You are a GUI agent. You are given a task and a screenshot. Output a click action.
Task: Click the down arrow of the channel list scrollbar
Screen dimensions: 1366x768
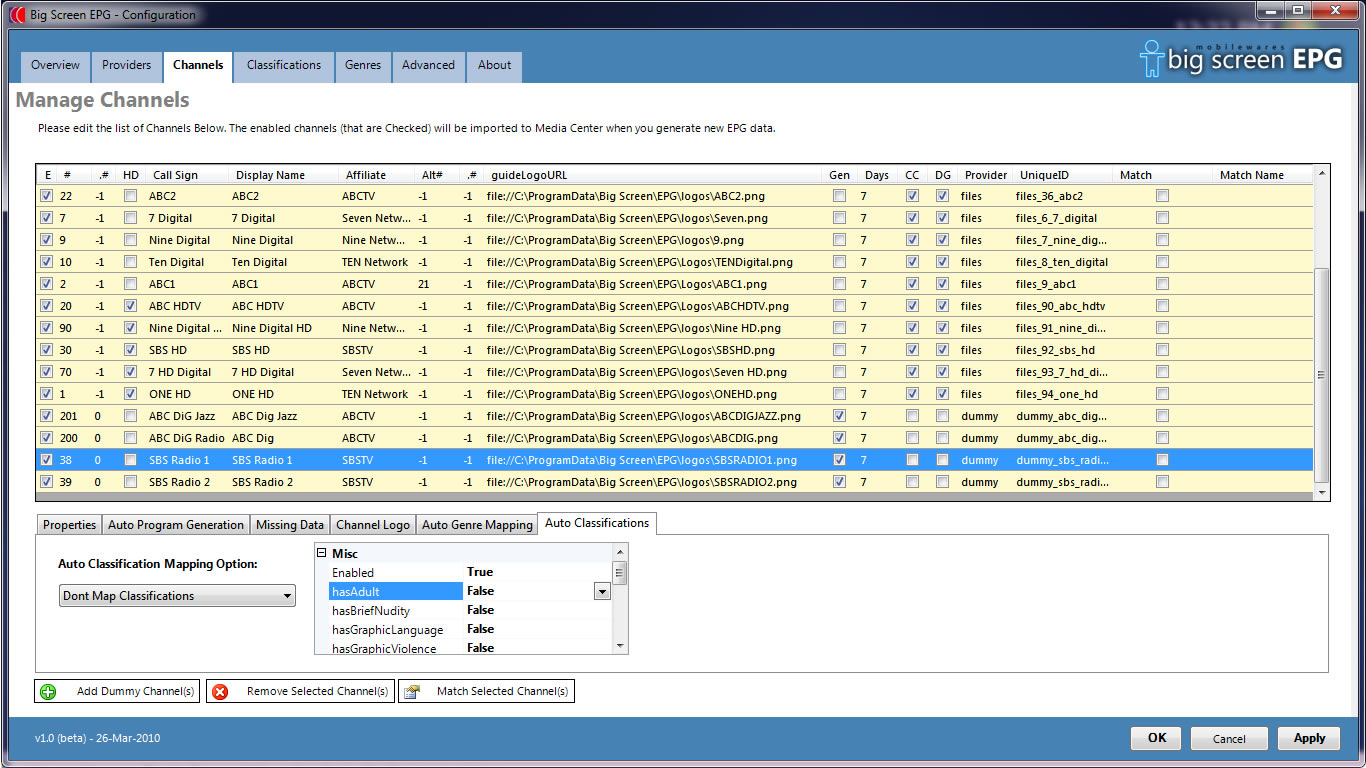(1323, 493)
